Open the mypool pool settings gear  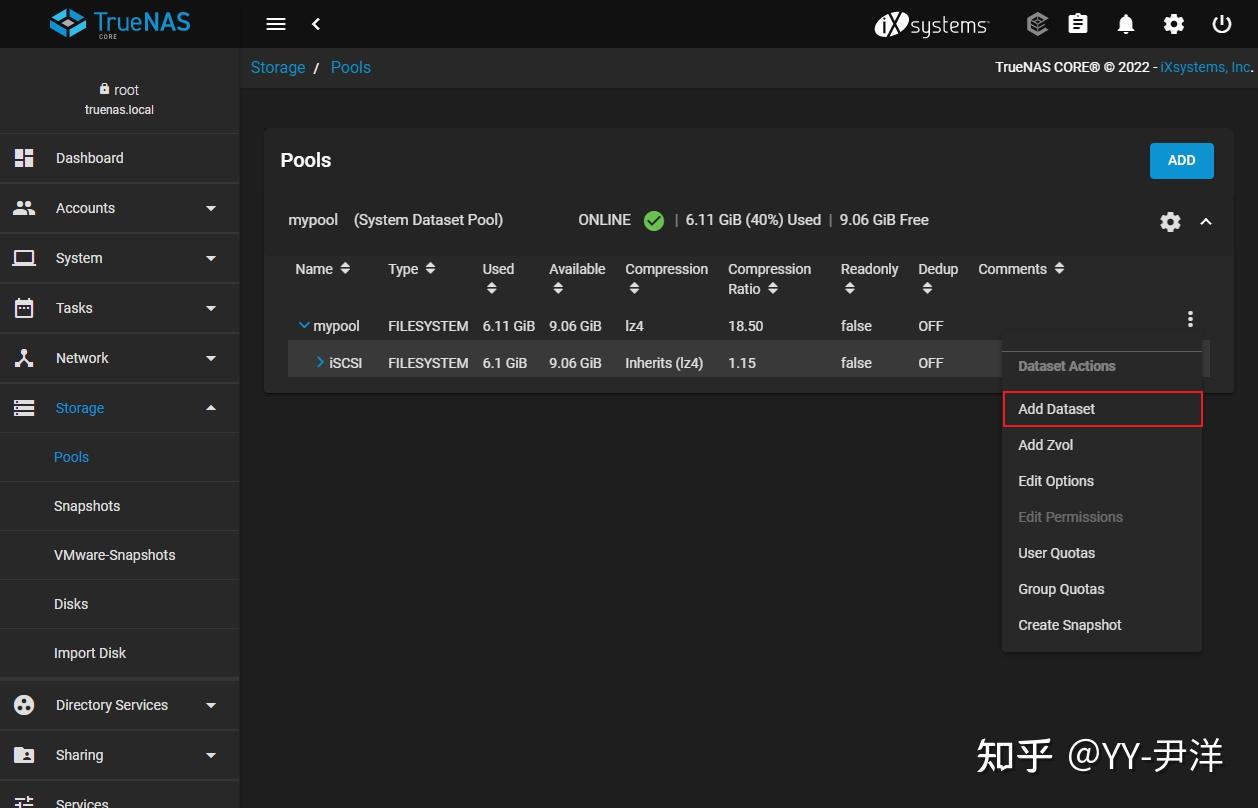click(1170, 221)
